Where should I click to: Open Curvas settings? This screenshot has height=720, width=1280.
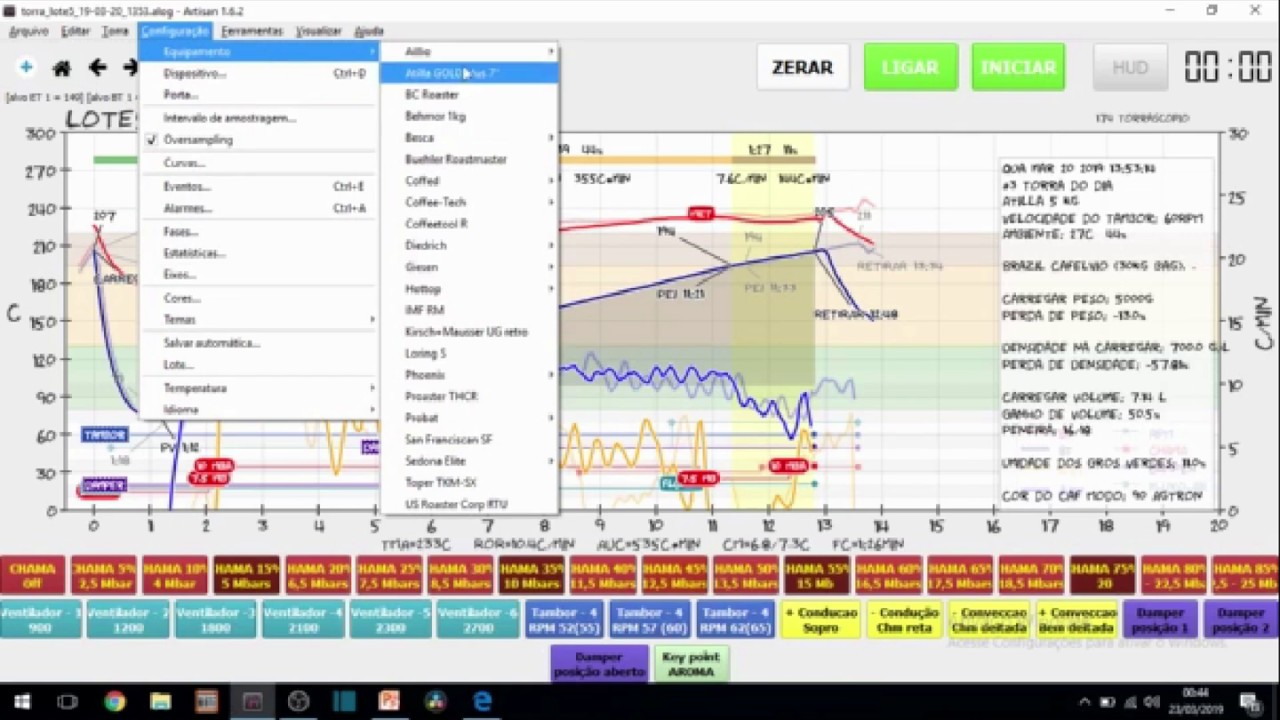[260, 163]
